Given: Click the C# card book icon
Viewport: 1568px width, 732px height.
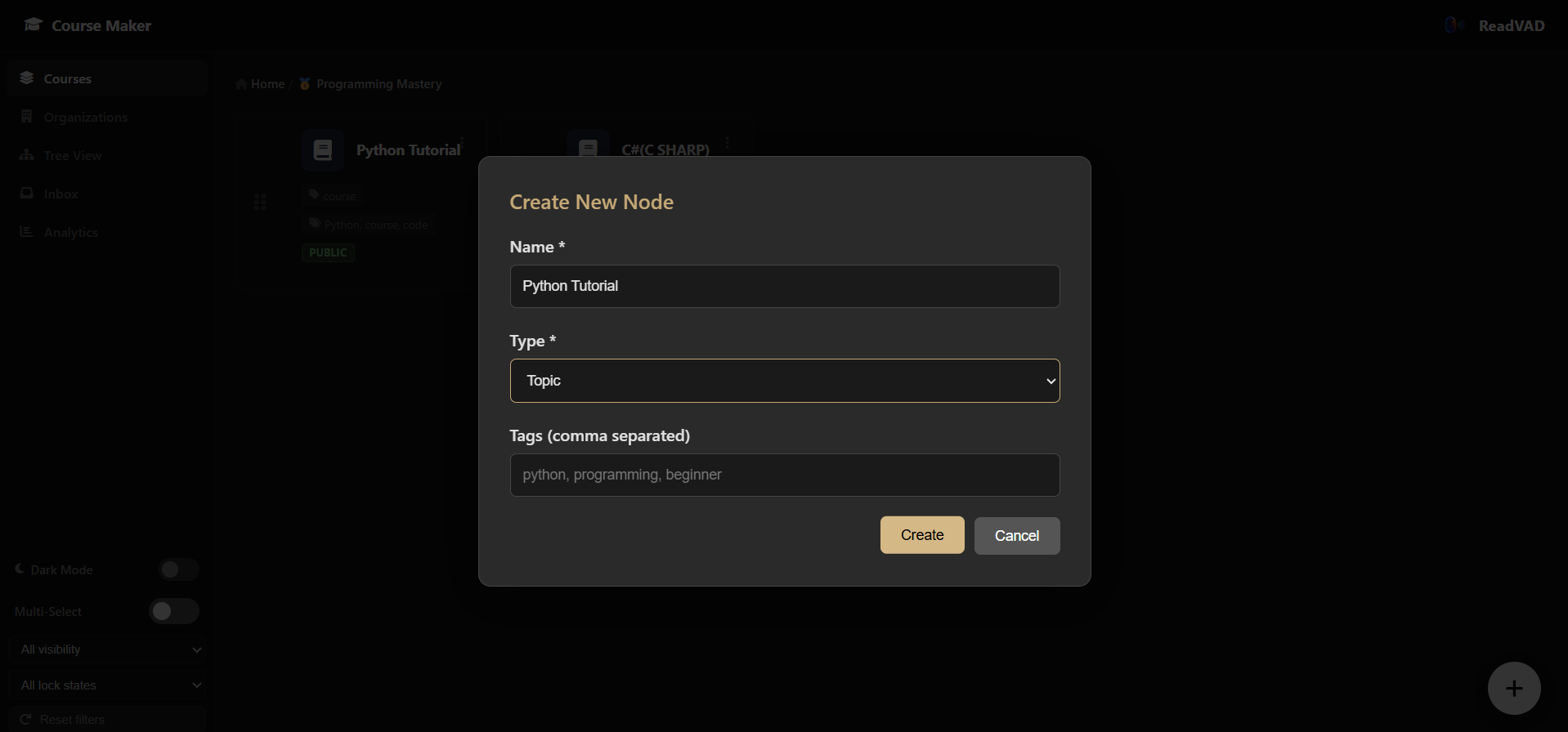Looking at the screenshot, I should [x=589, y=148].
